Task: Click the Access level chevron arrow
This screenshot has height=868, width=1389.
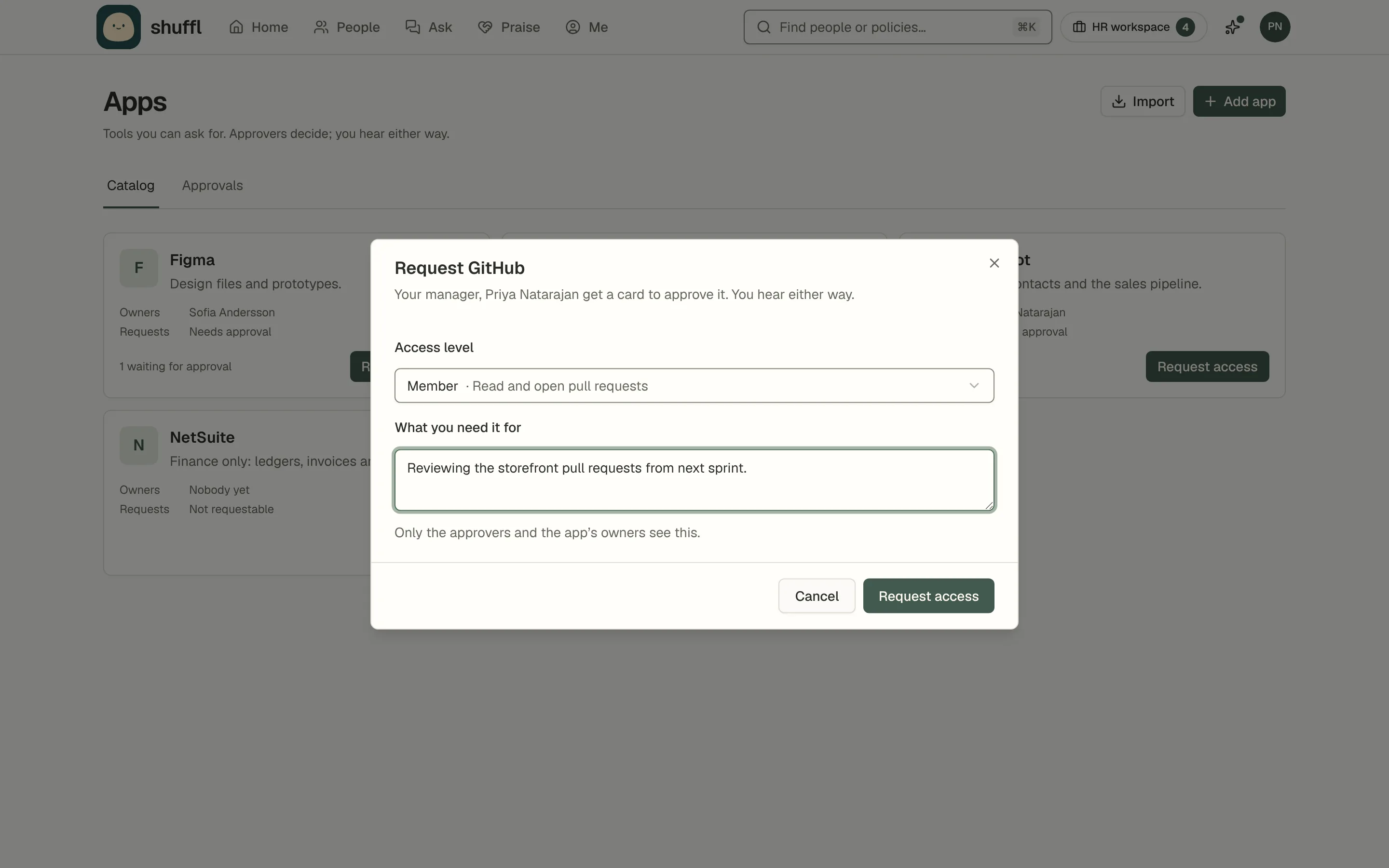Action: [x=973, y=386]
